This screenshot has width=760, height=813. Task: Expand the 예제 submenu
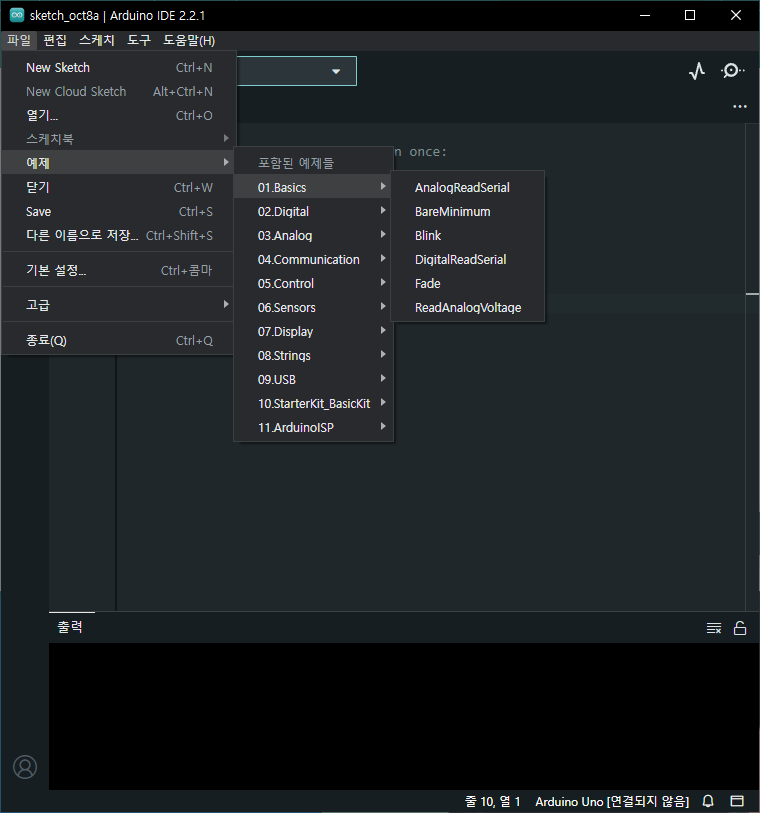click(x=119, y=163)
